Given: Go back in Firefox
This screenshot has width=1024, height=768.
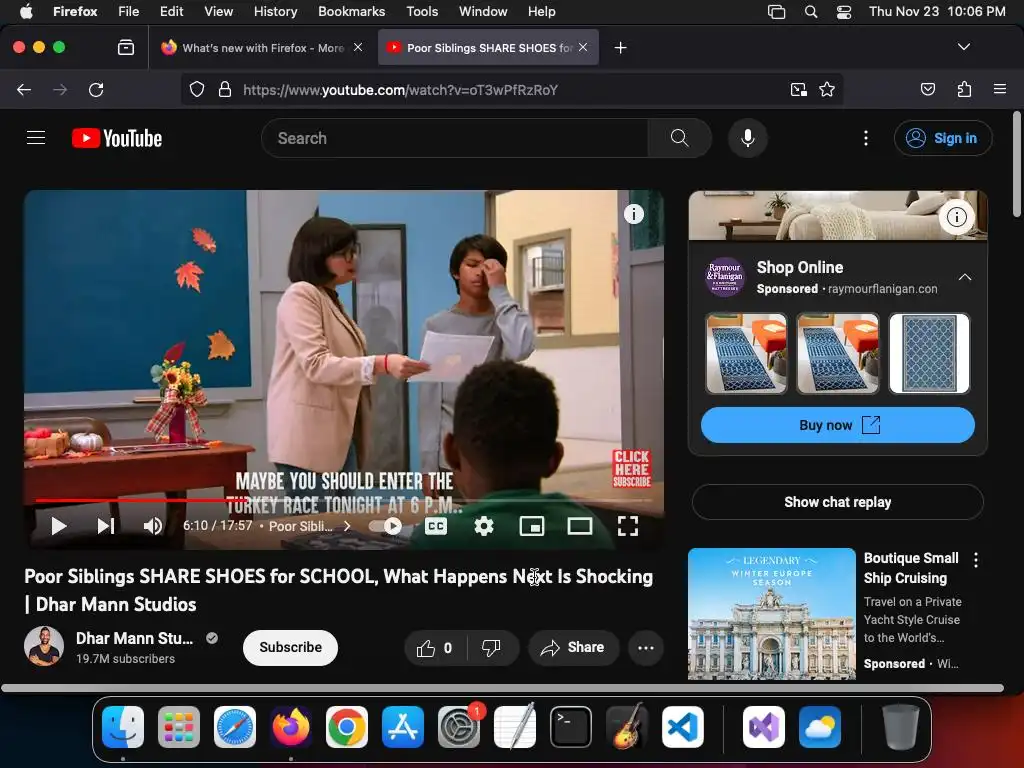Looking at the screenshot, I should 24,89.
